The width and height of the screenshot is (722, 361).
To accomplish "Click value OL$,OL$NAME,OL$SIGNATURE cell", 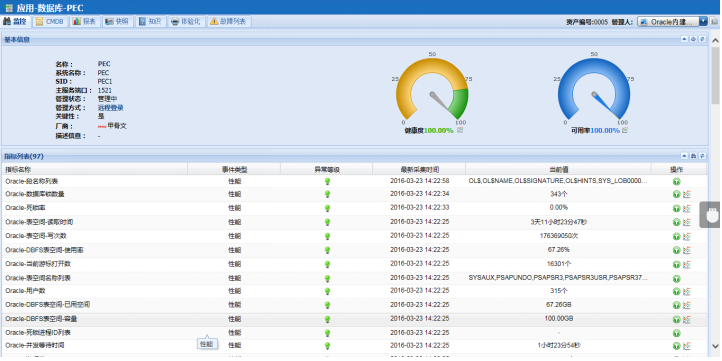I will 558,181.
